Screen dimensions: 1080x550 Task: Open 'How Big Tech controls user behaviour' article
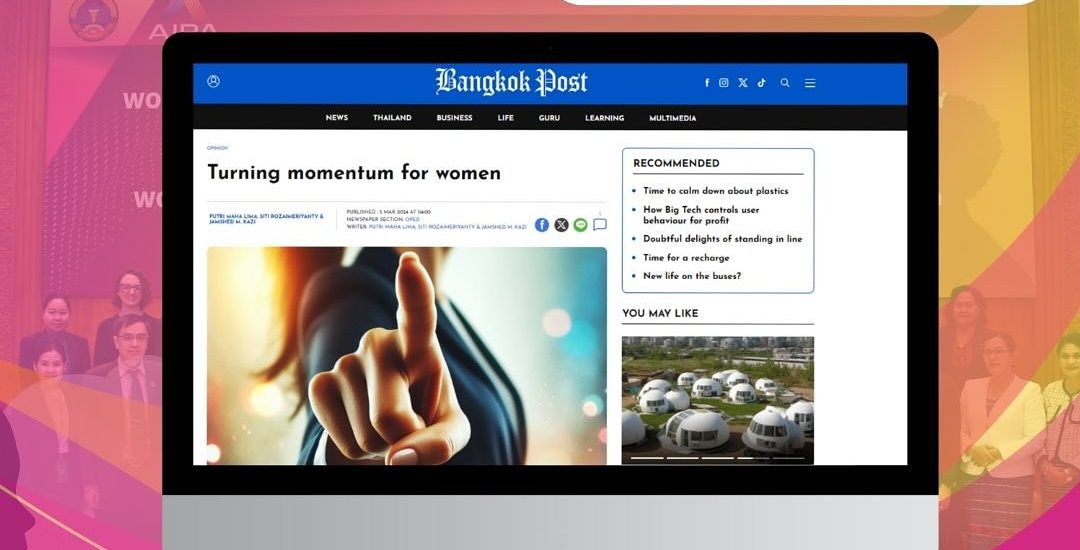click(x=701, y=215)
